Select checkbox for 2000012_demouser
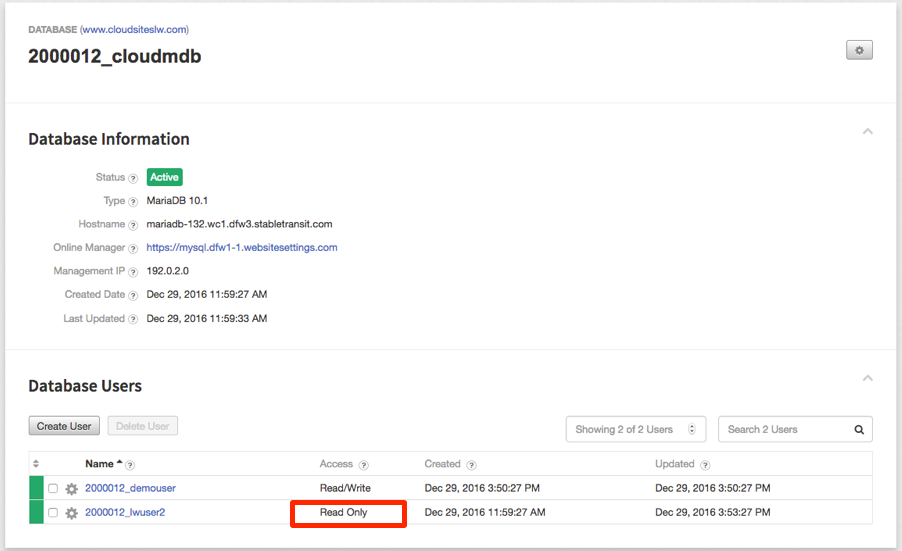Image resolution: width=902 pixels, height=551 pixels. click(53, 488)
